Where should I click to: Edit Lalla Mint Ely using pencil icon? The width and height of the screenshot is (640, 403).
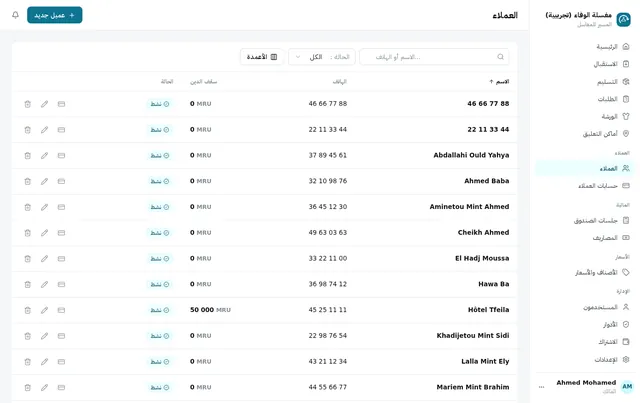pyautogui.click(x=44, y=362)
